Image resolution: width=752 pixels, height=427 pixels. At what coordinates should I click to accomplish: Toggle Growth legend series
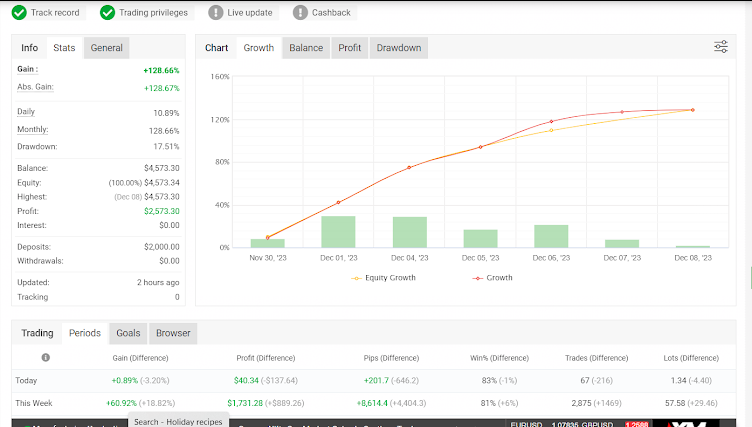pos(493,278)
